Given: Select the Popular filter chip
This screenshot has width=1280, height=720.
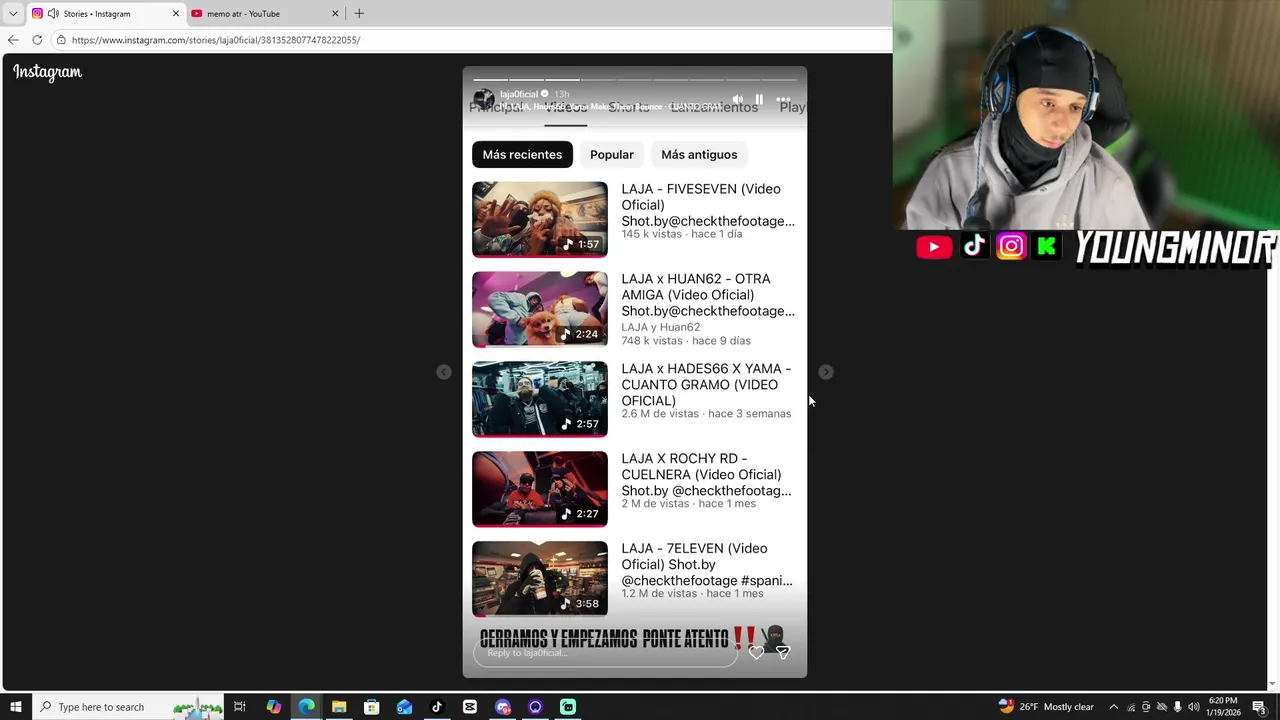Looking at the screenshot, I should pos(612,155).
